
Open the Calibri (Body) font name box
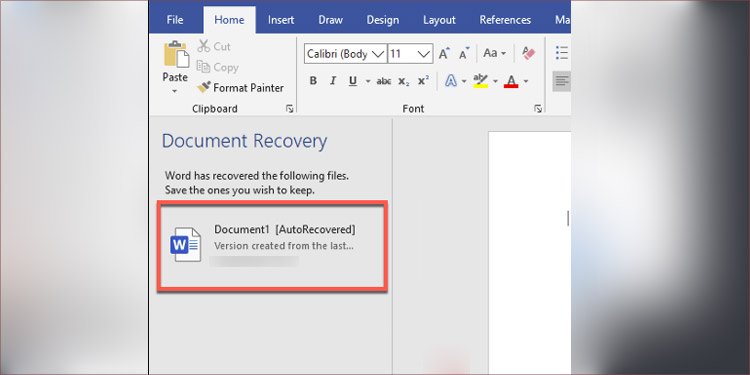coord(345,54)
